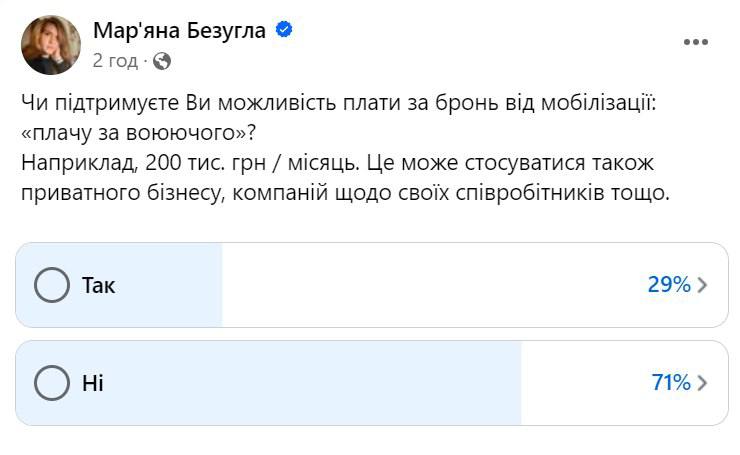
Task: Click the blue verified badge icon
Action: (x=284, y=30)
